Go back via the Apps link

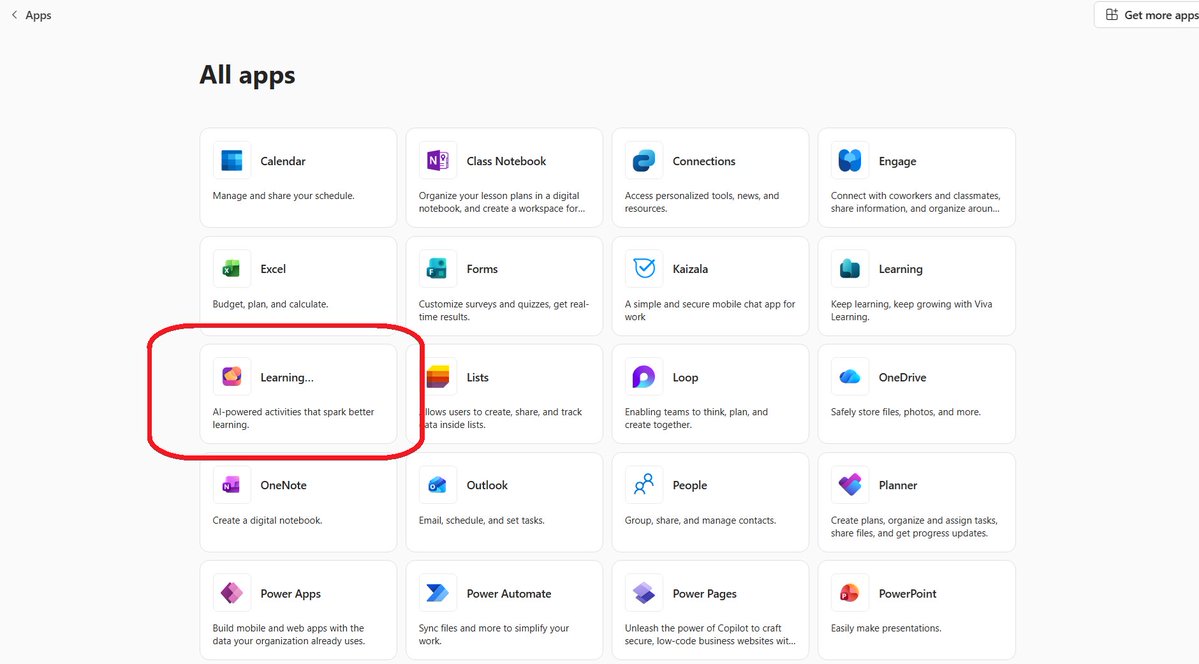click(38, 15)
